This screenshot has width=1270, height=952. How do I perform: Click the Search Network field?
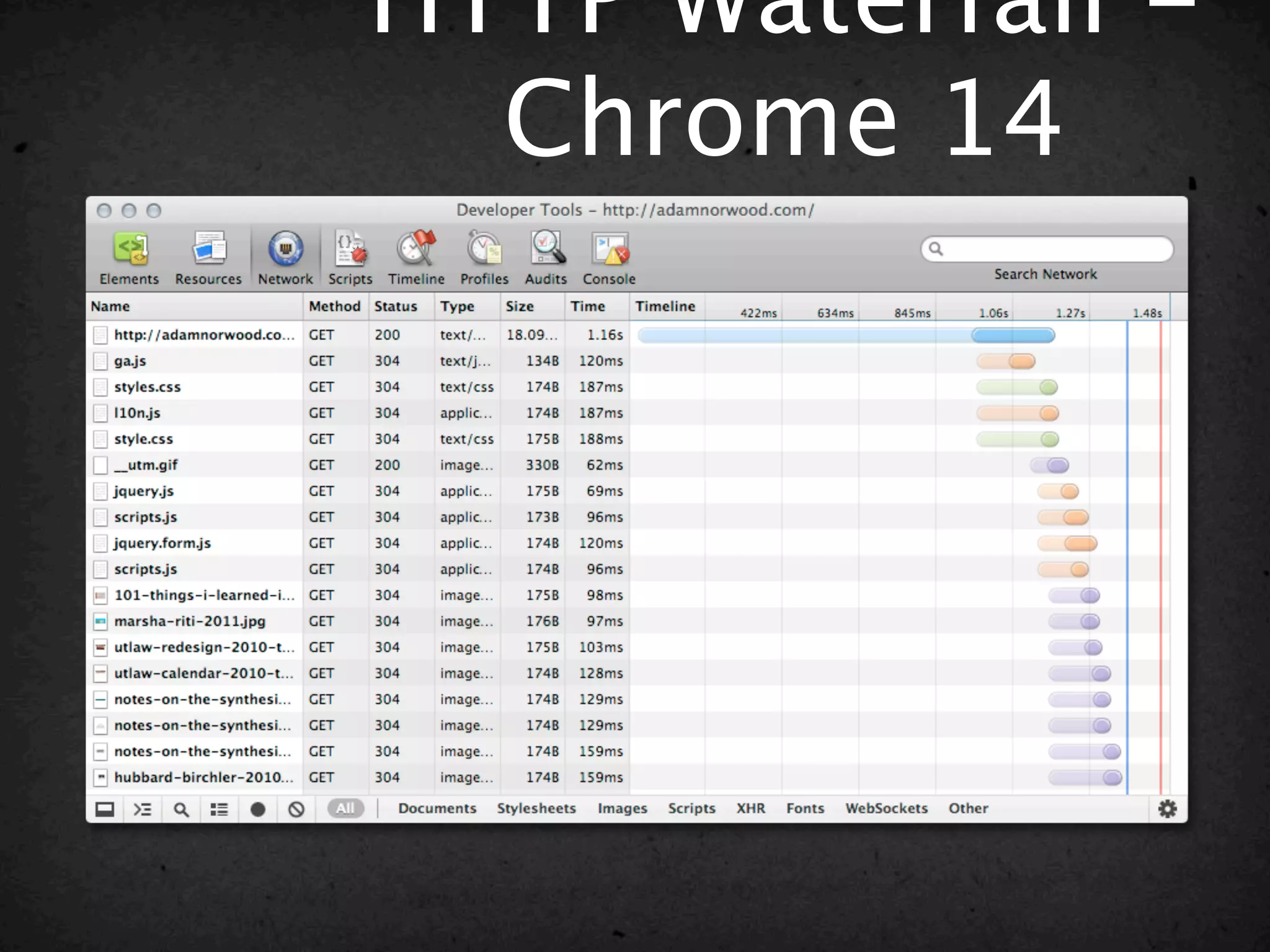[1047, 249]
